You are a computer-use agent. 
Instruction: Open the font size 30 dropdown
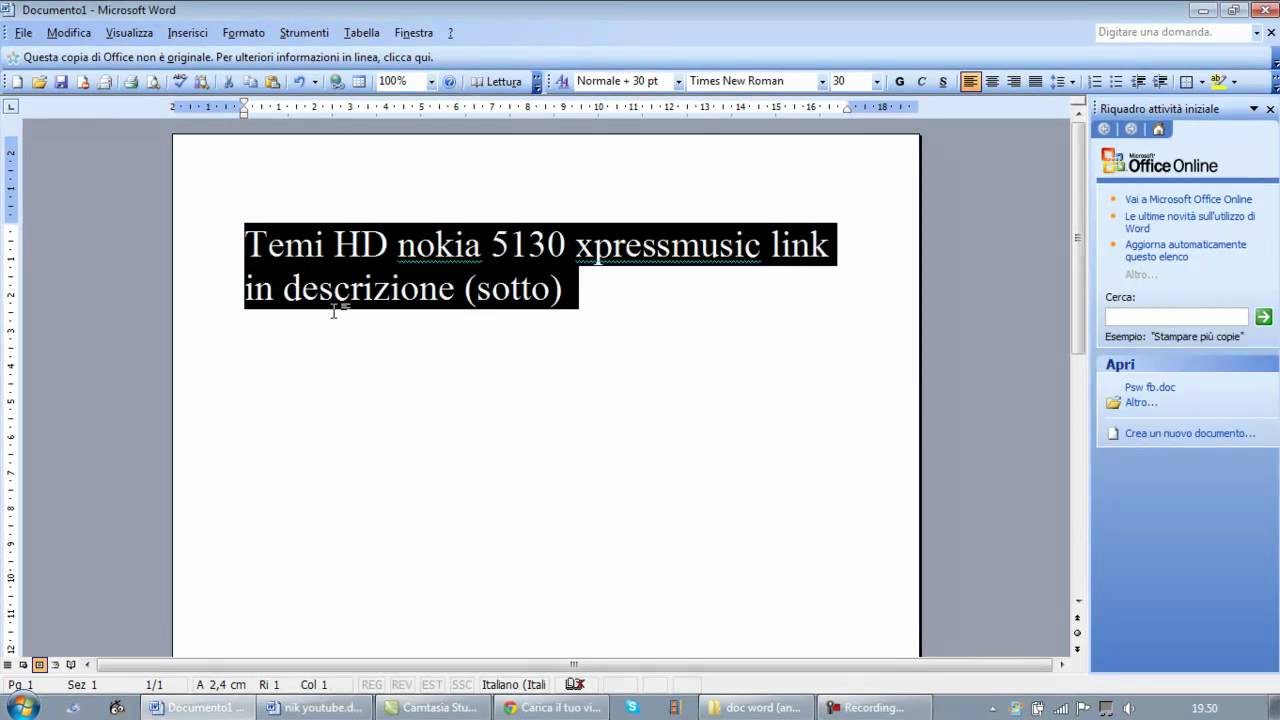tap(877, 82)
